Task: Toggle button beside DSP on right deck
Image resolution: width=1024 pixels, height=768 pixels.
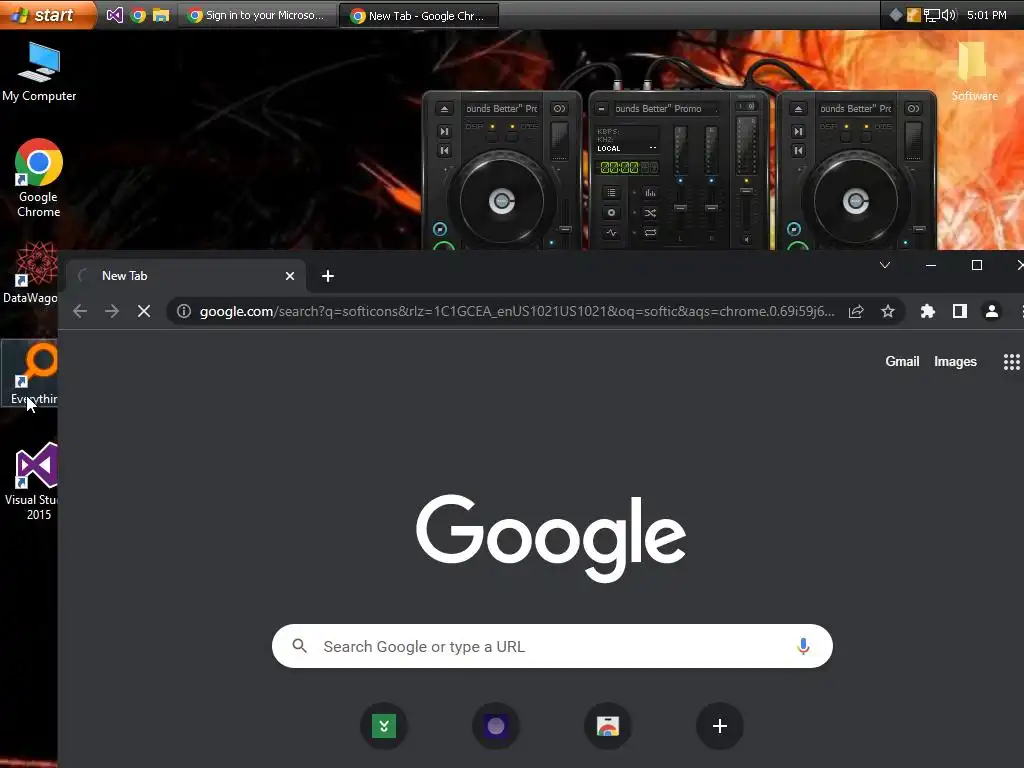Action: [x=866, y=137]
